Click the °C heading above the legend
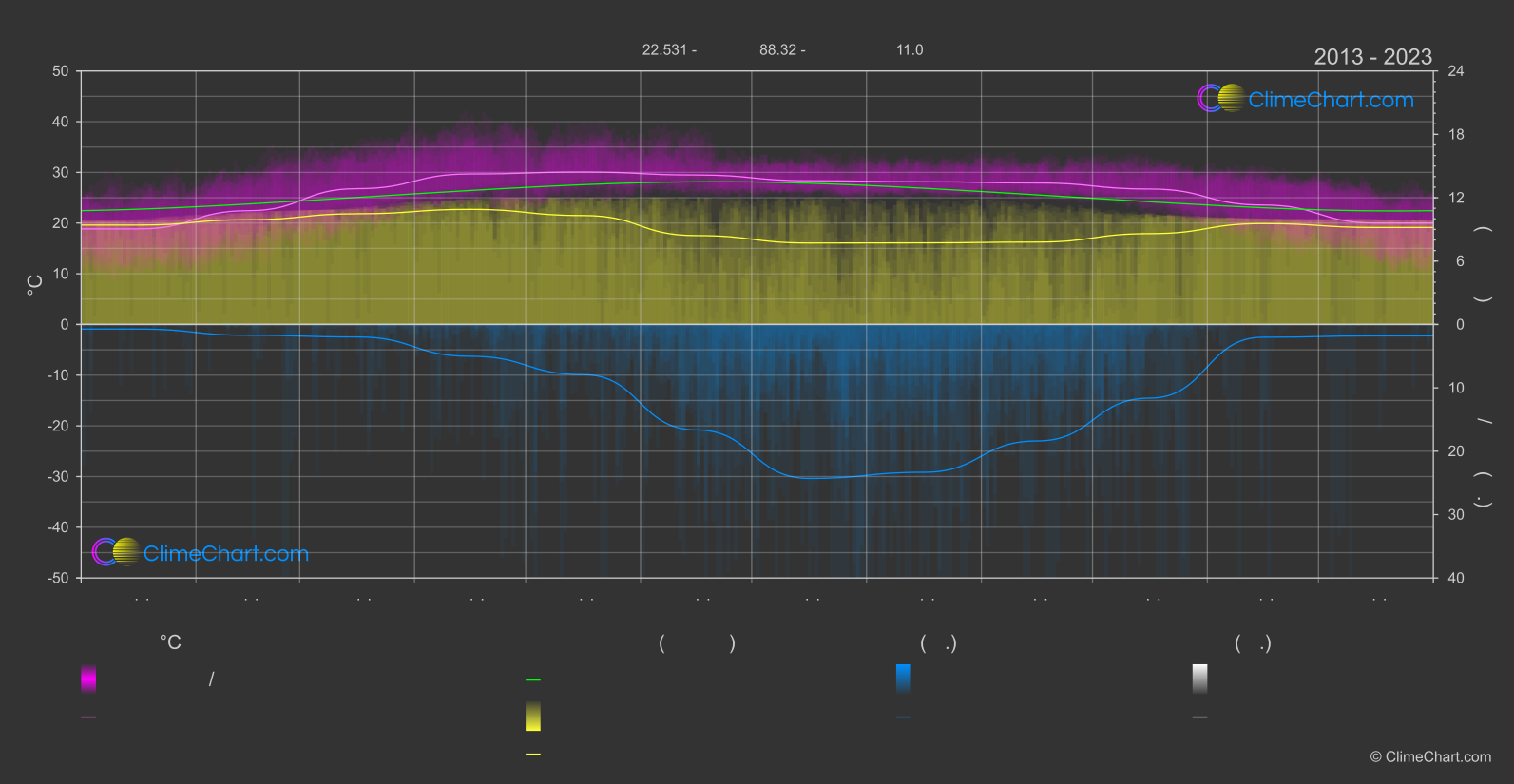The width and height of the screenshot is (1514, 784). [170, 643]
